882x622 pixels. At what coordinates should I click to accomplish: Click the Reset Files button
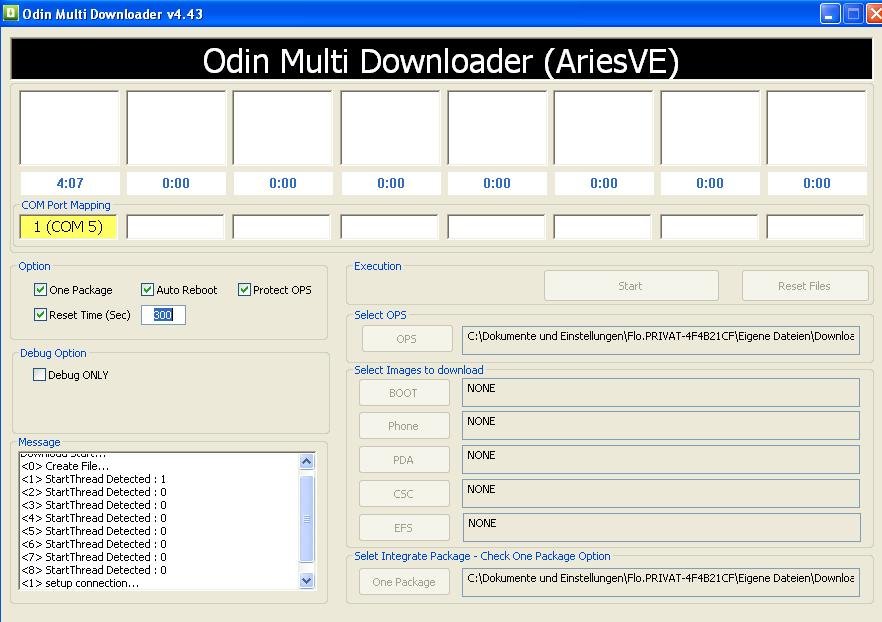pyautogui.click(x=805, y=286)
